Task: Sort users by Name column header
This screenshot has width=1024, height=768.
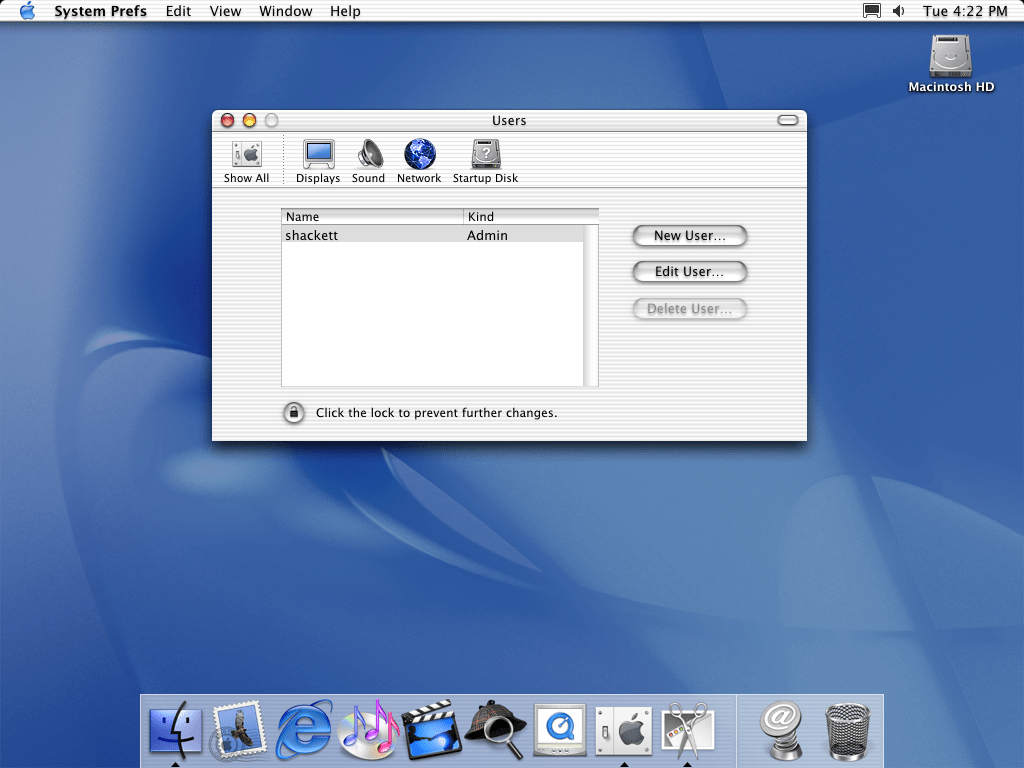Action: (x=372, y=216)
